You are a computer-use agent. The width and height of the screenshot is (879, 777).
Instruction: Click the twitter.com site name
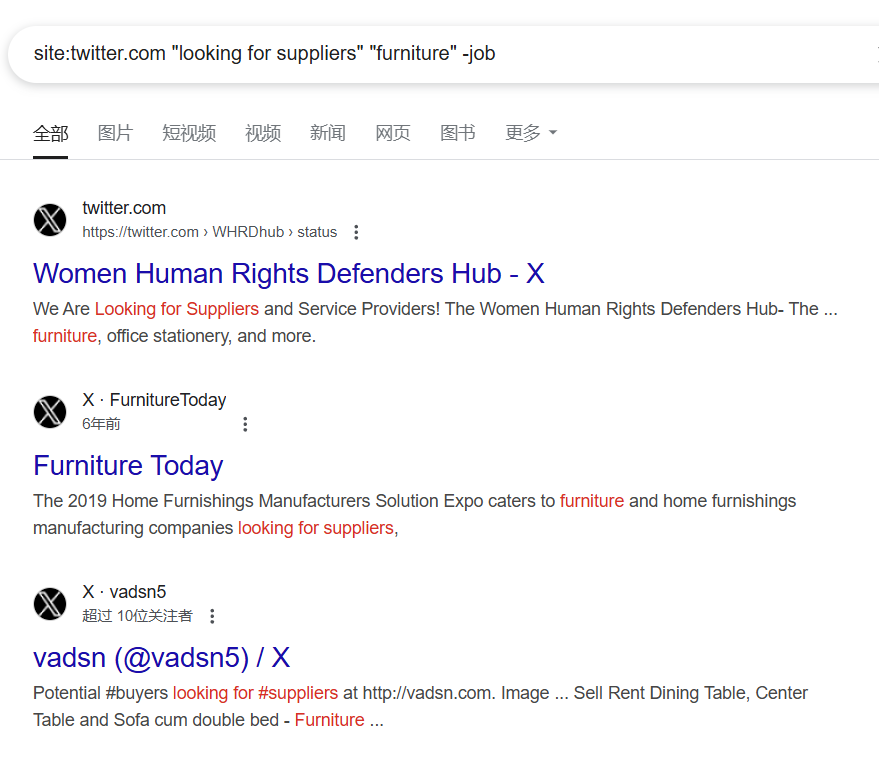(x=124, y=208)
